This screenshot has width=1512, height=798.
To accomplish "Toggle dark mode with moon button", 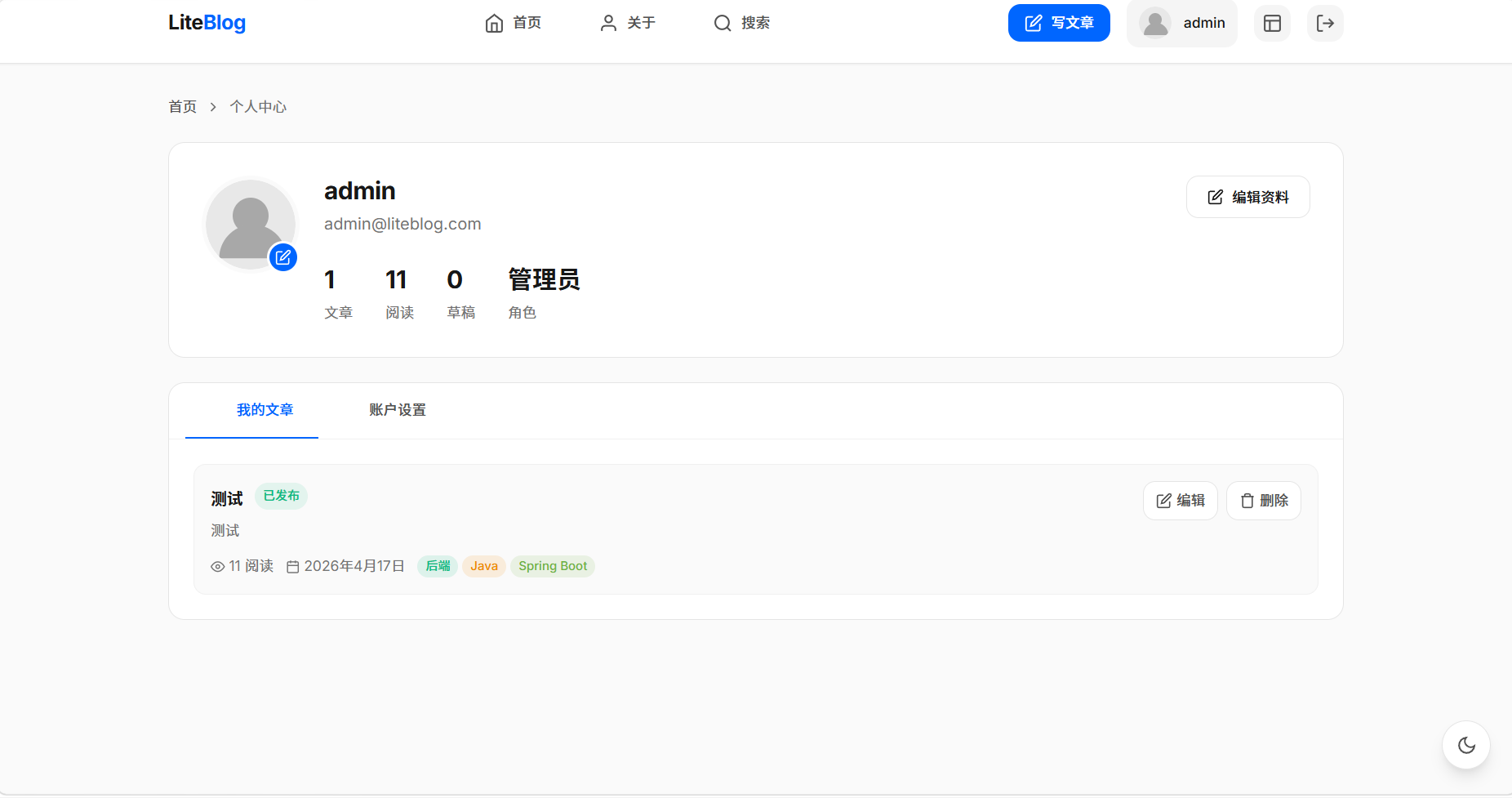I will (x=1466, y=745).
